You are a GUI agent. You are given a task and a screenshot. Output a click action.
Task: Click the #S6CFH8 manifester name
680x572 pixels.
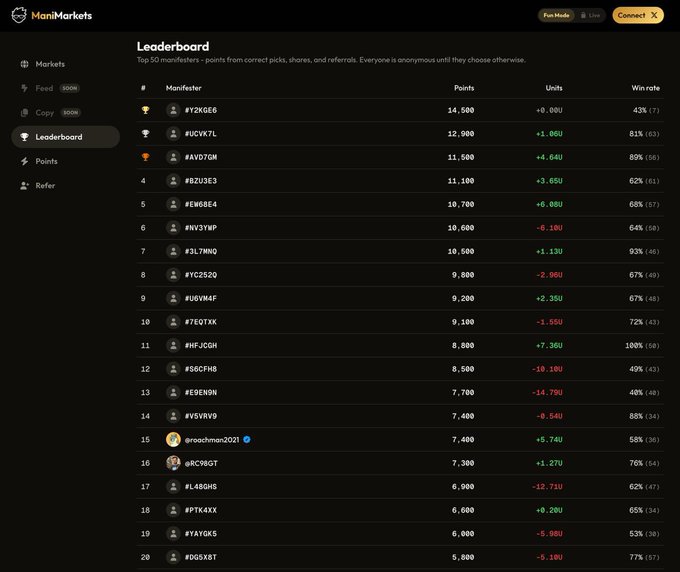[201, 369]
